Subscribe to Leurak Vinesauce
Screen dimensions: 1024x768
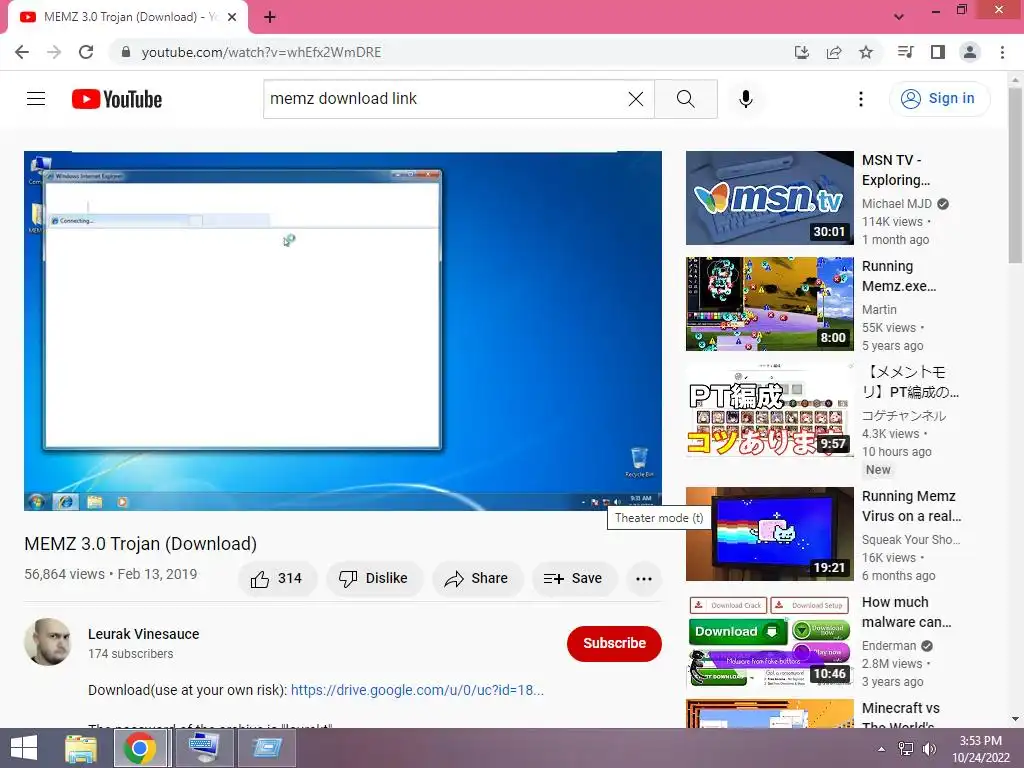tap(614, 643)
